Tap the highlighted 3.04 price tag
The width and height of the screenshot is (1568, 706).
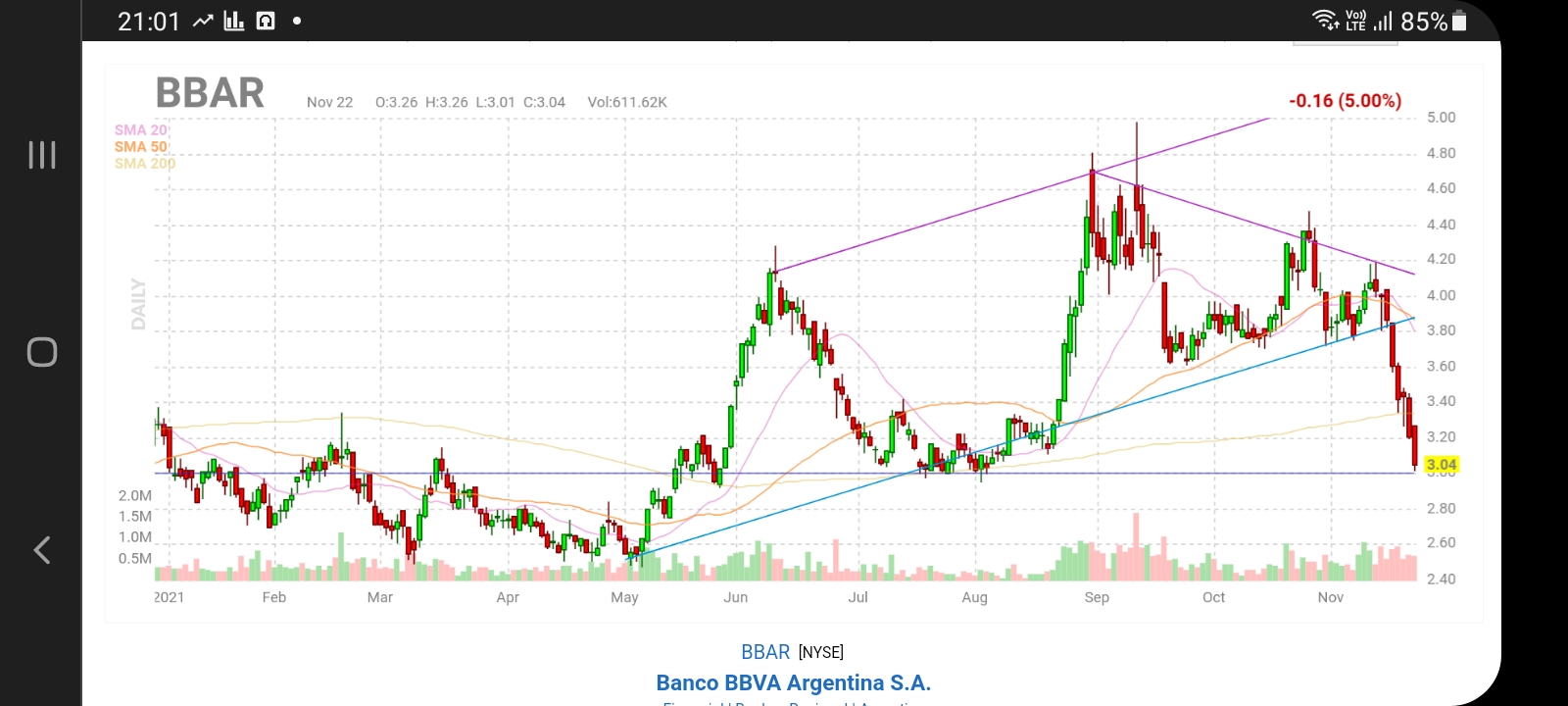(1442, 465)
